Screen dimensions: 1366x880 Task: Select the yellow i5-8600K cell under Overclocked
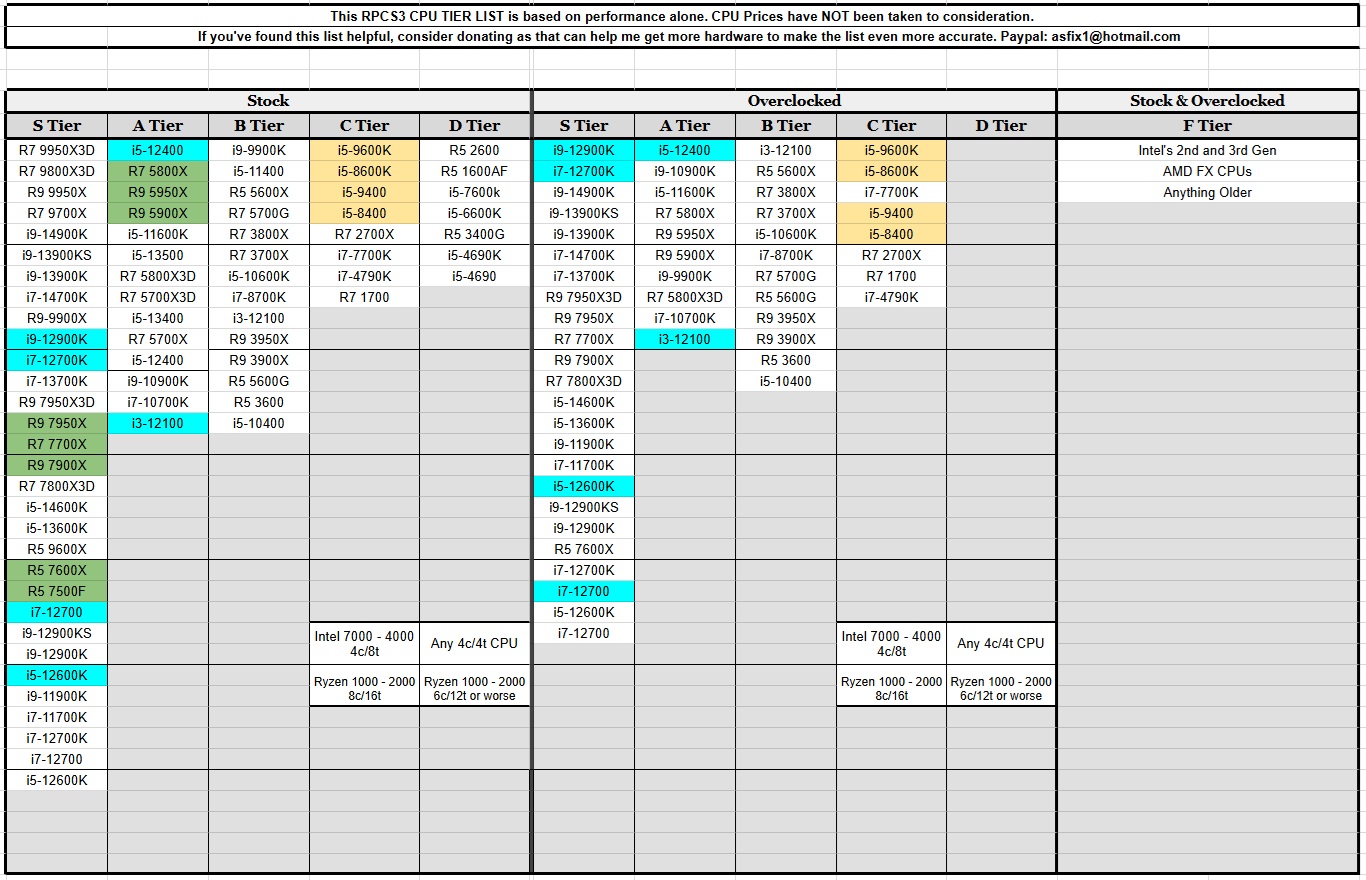coord(891,171)
